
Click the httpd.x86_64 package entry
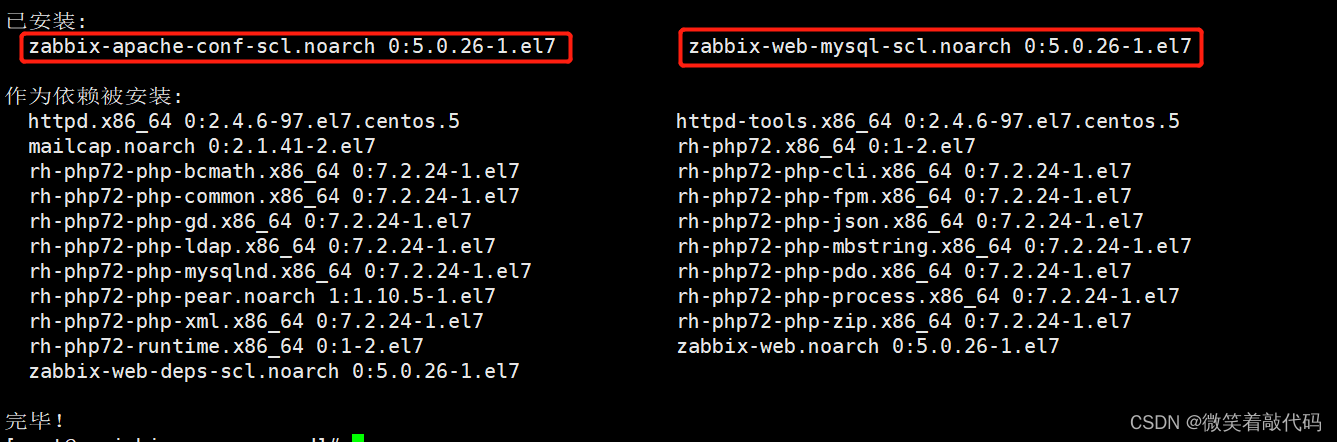pos(244,122)
